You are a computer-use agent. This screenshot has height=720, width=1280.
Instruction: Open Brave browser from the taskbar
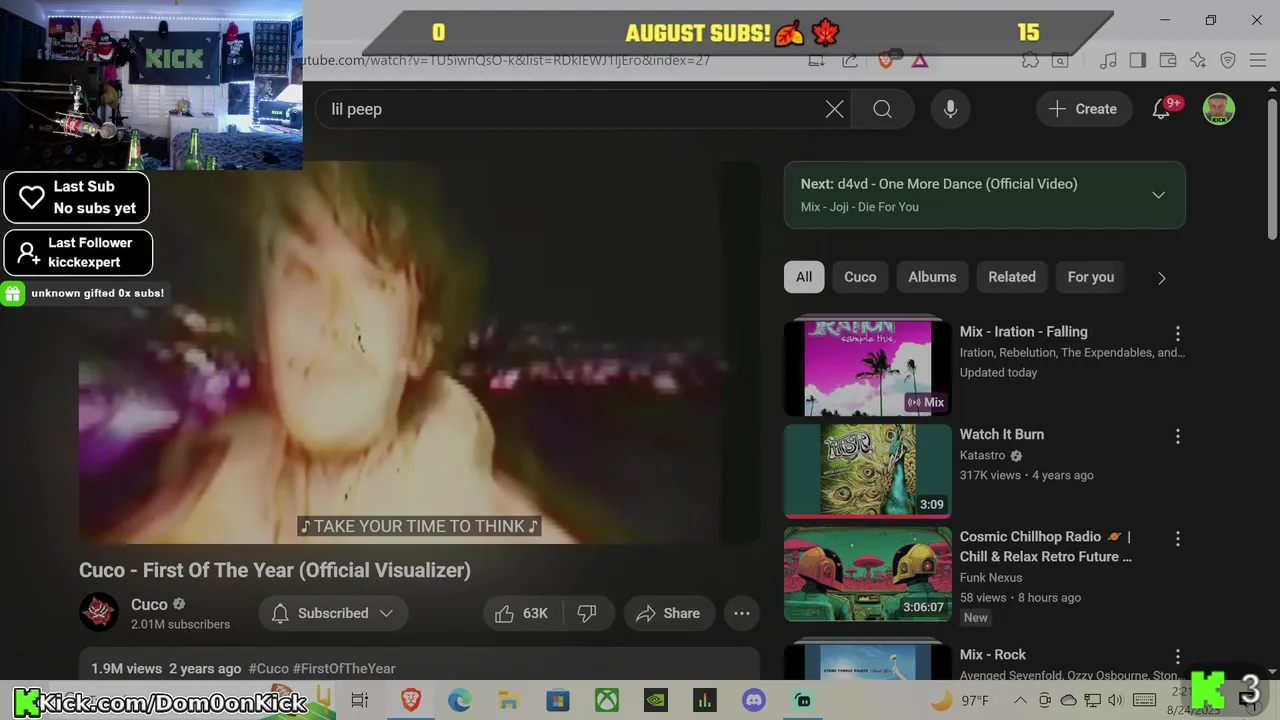(x=410, y=700)
